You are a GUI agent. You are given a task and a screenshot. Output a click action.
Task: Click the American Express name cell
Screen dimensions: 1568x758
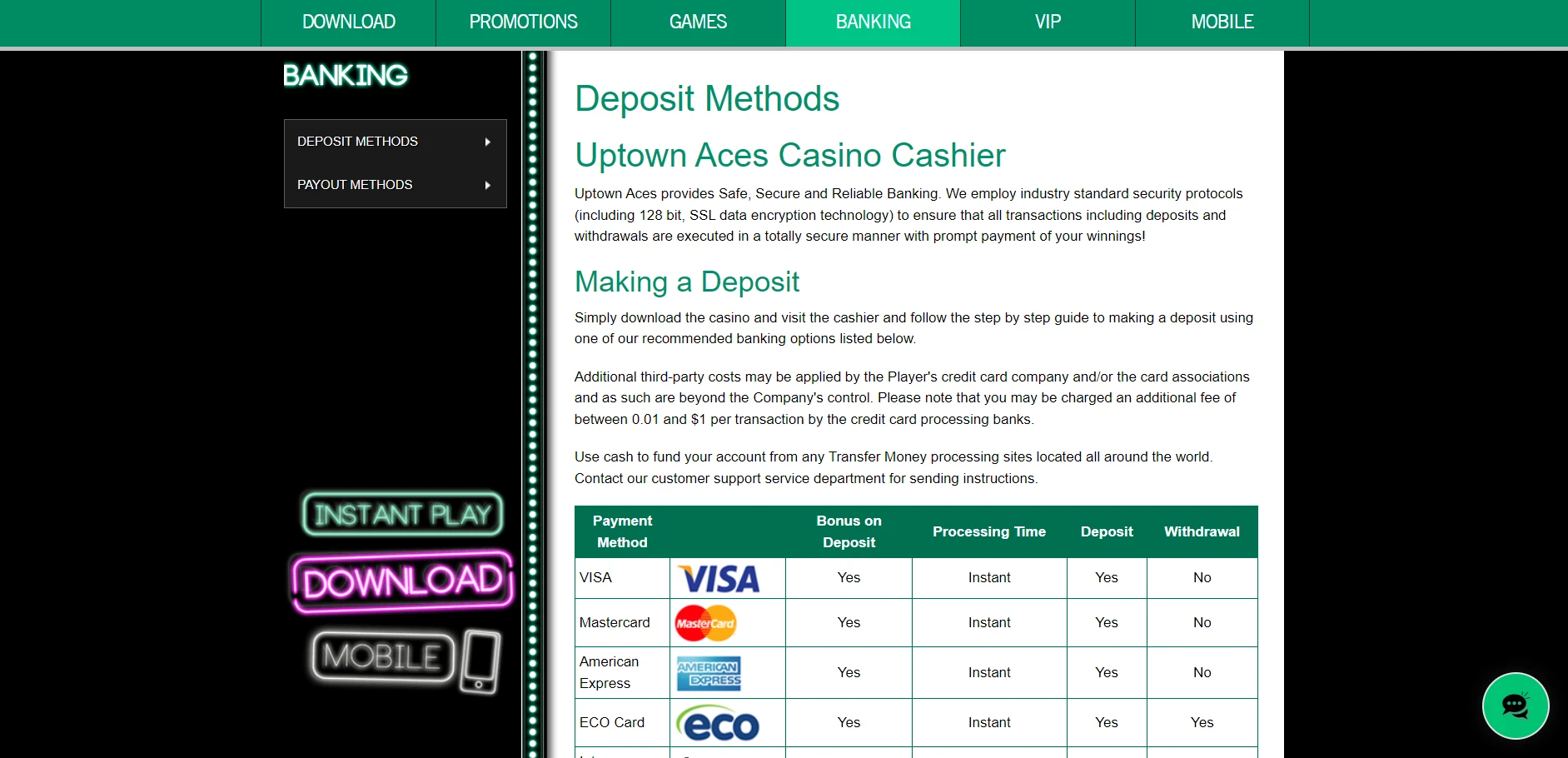tap(622, 673)
